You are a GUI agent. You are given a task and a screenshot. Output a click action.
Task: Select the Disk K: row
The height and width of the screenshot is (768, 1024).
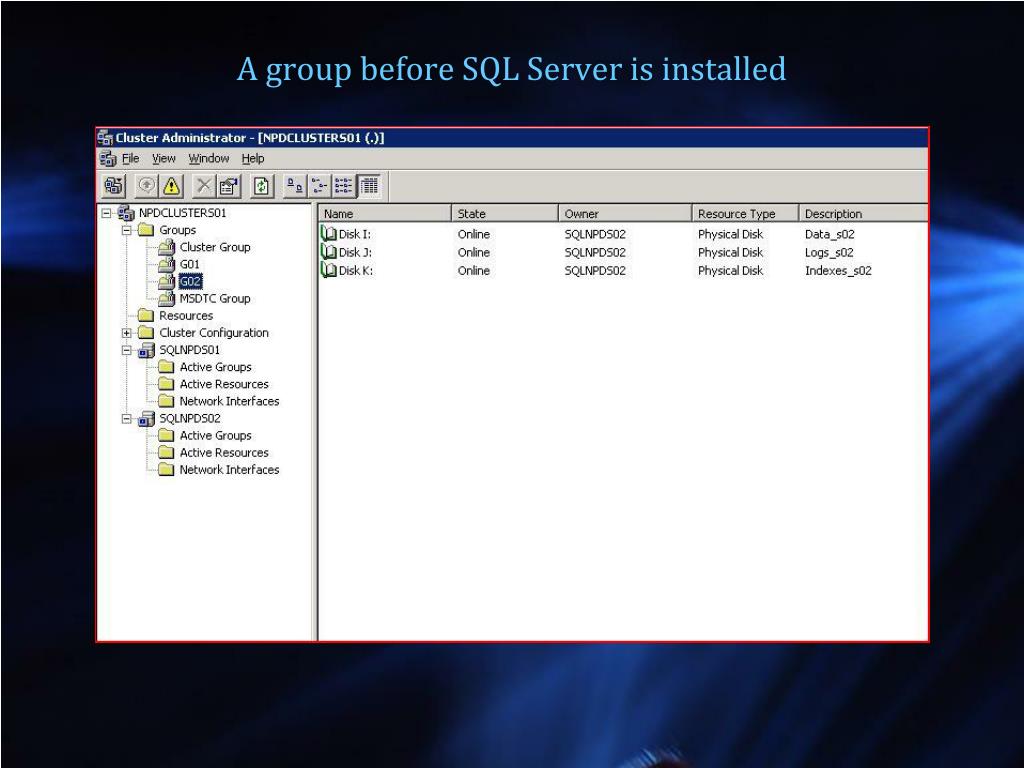pyautogui.click(x=355, y=271)
